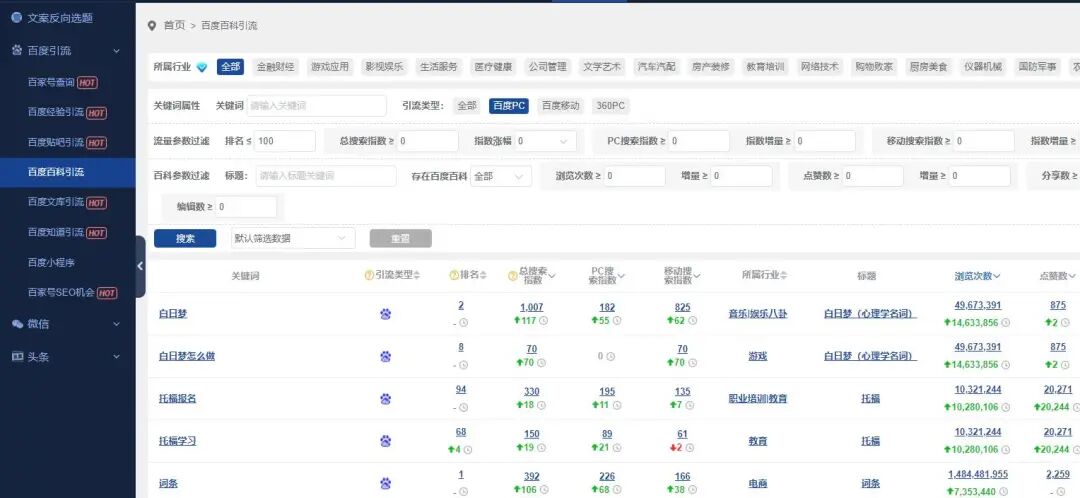Focus the 标题 keyword input field

[x=326, y=176]
